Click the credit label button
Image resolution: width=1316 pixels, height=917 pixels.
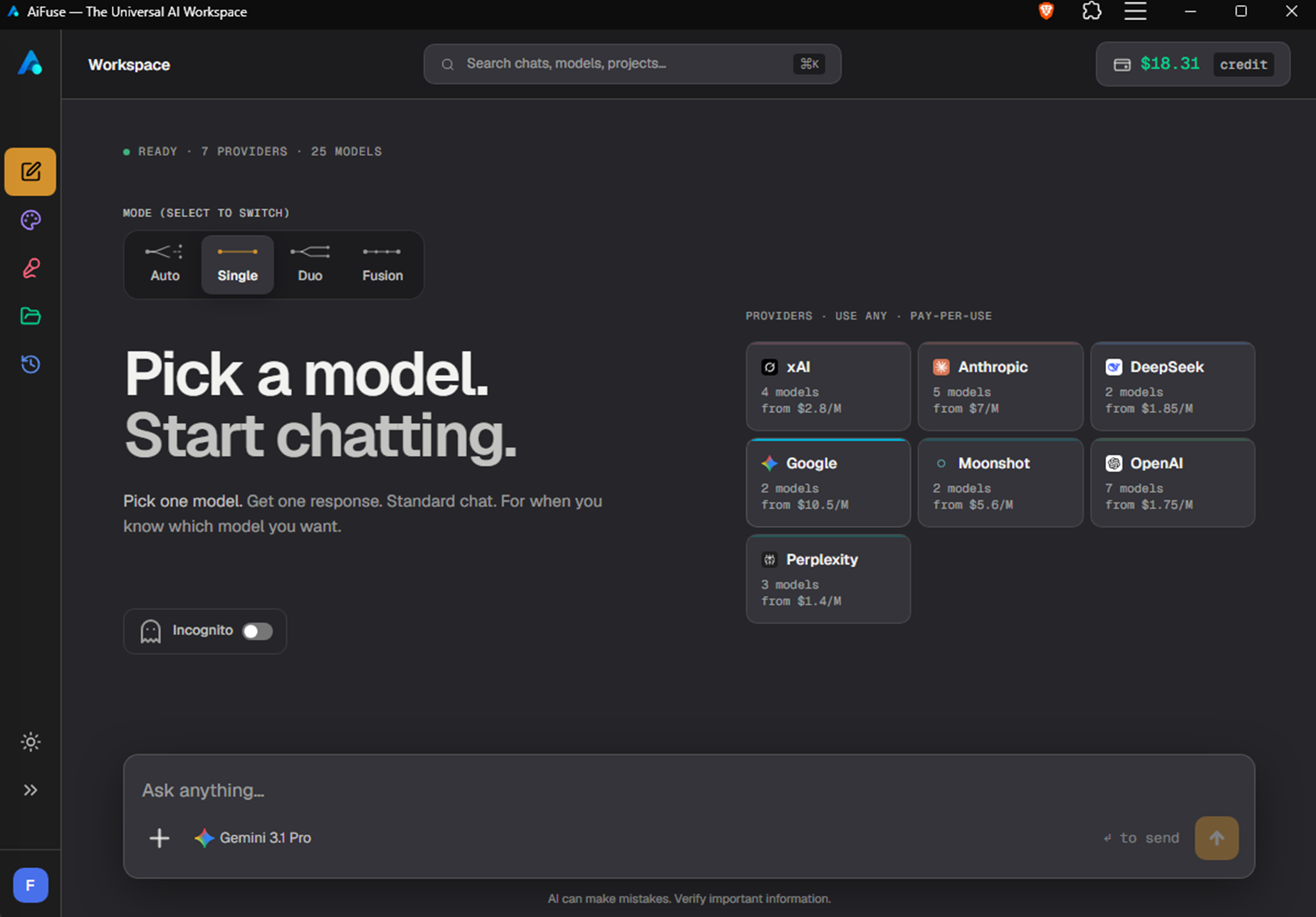pos(1243,64)
